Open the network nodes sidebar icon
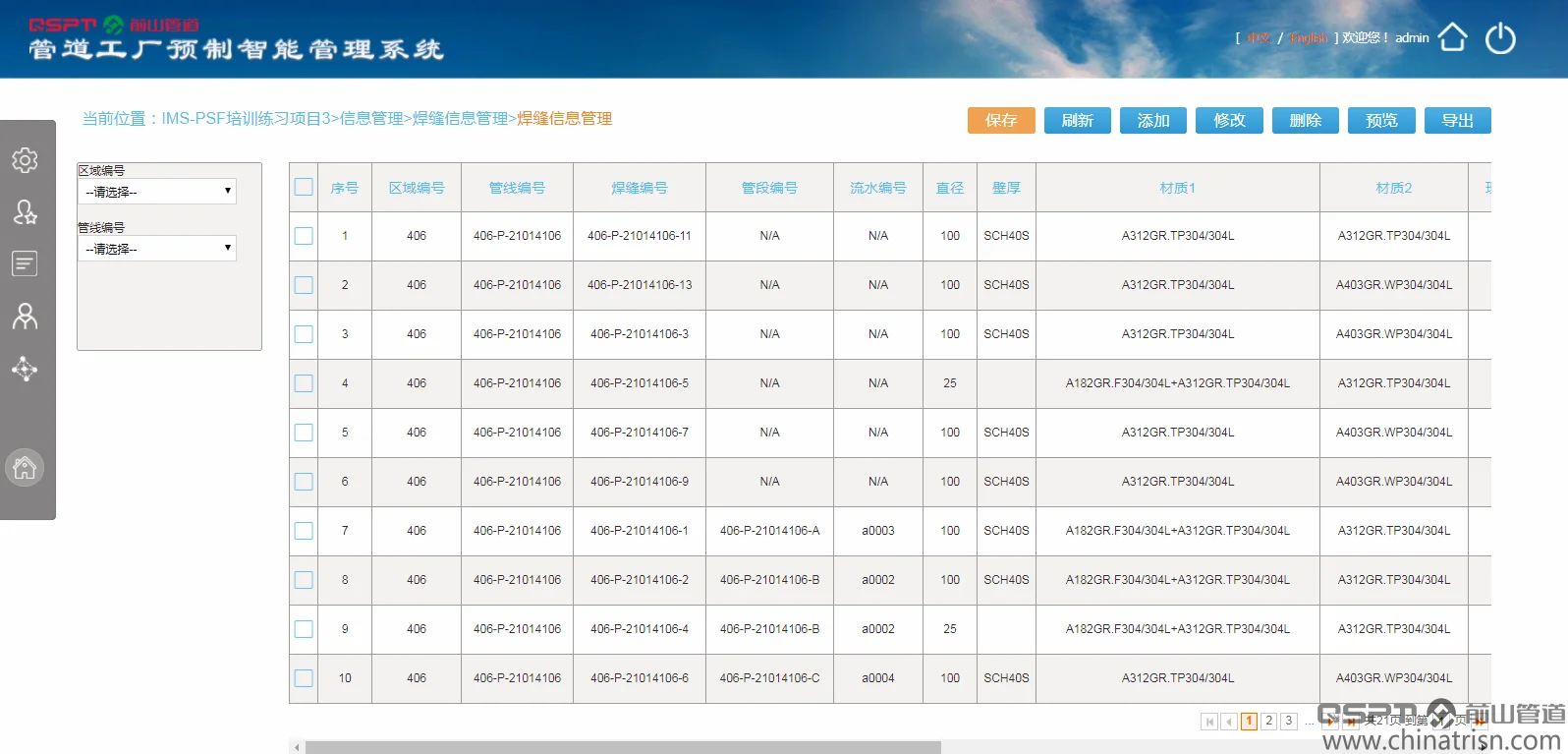Viewport: 1568px width, 754px height. click(x=25, y=369)
